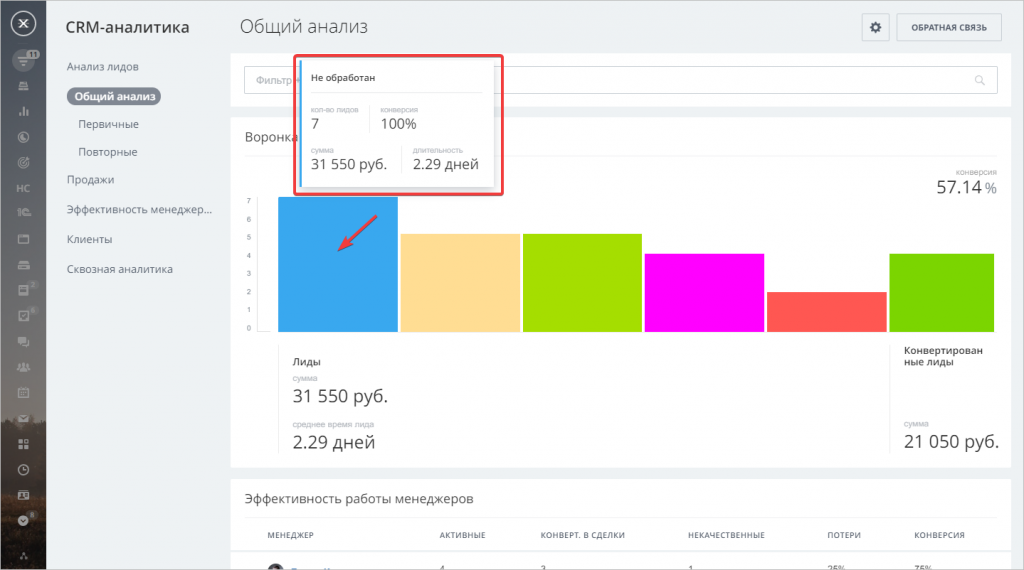Open the Первичные leads analysis
The height and width of the screenshot is (570, 1024).
(108, 124)
